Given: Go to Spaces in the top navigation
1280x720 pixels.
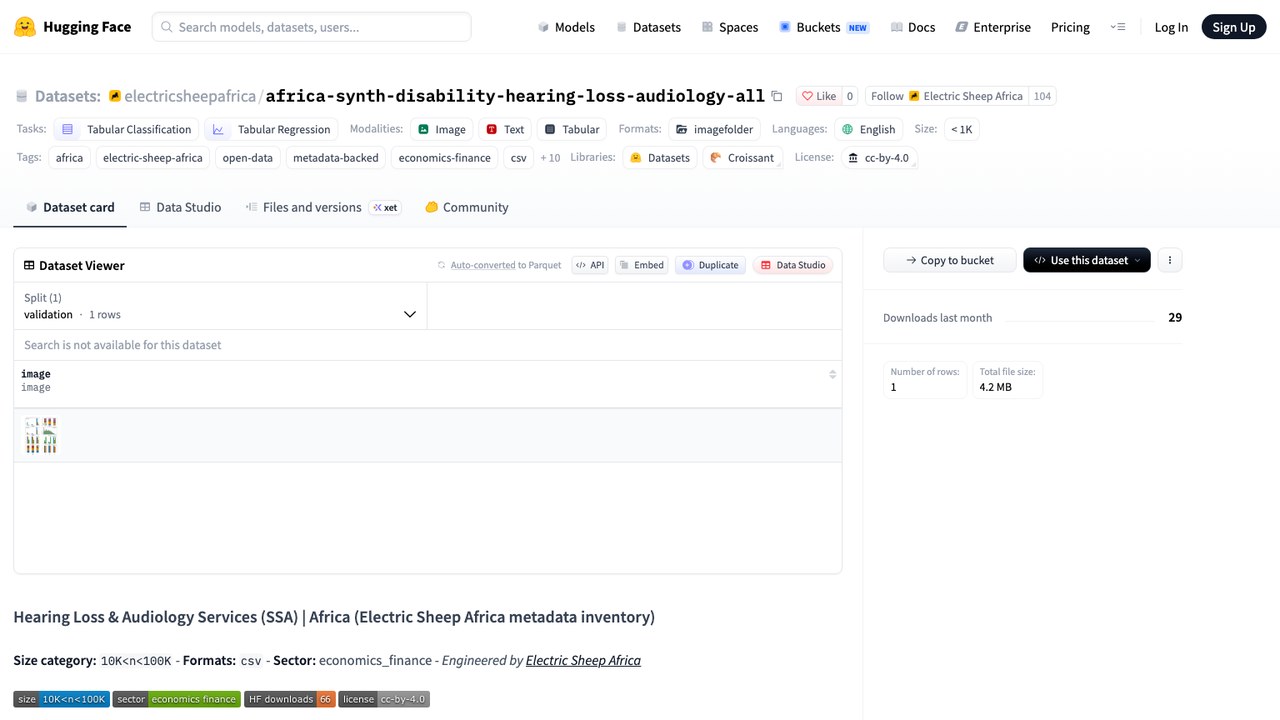Looking at the screenshot, I should click(x=730, y=27).
